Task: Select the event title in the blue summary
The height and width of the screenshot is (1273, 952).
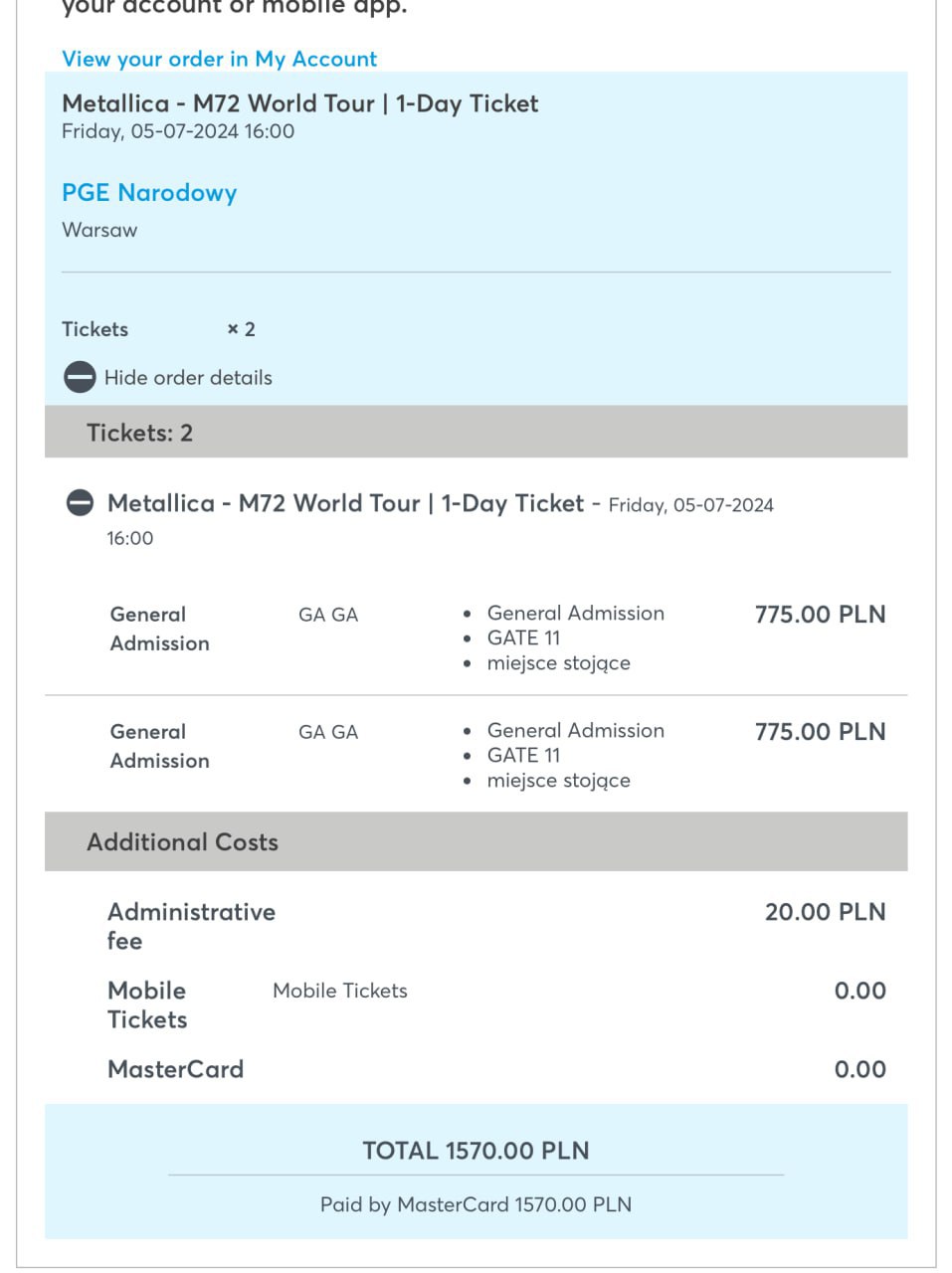Action: (299, 103)
